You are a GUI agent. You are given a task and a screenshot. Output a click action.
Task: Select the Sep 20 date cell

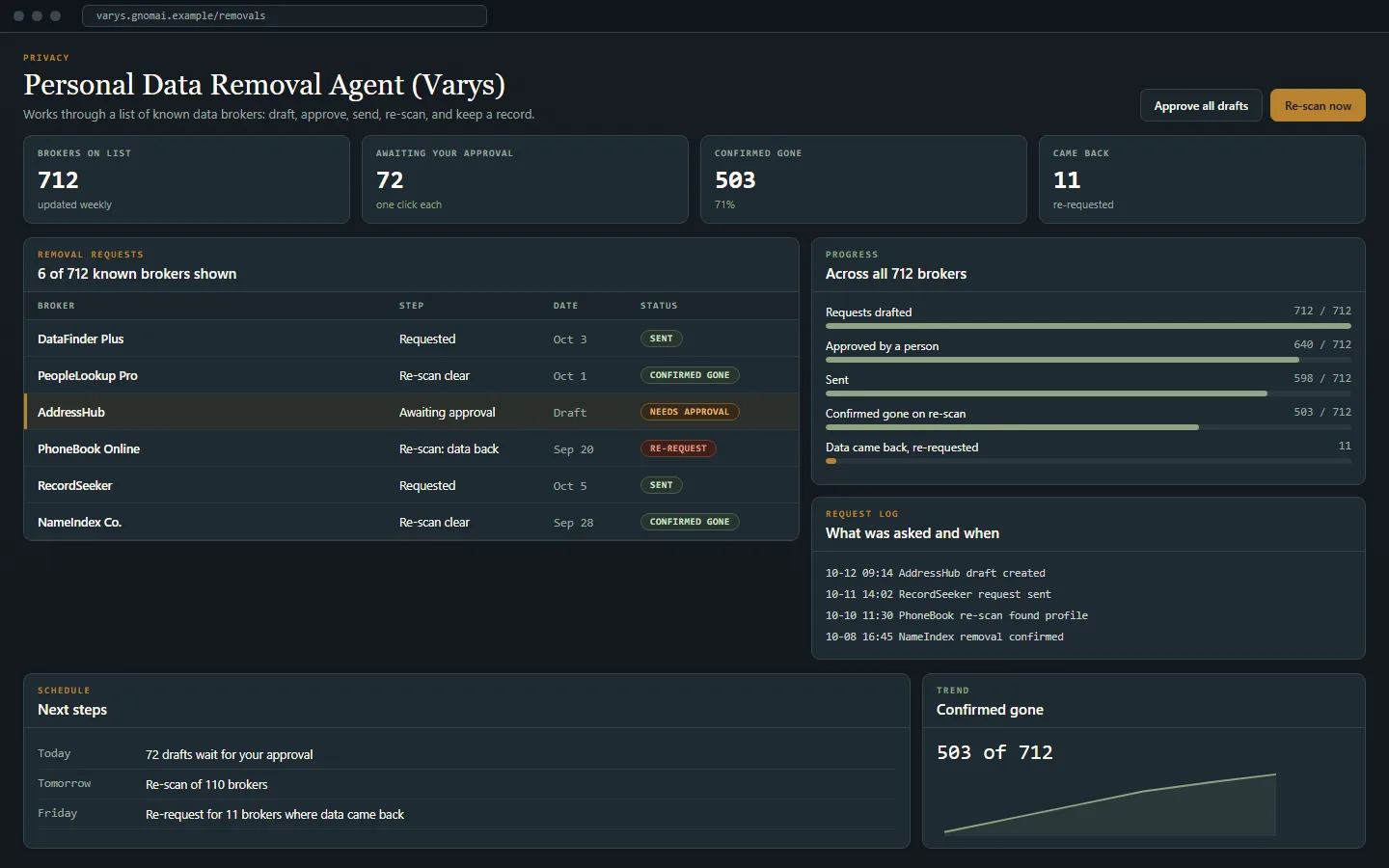pos(574,449)
